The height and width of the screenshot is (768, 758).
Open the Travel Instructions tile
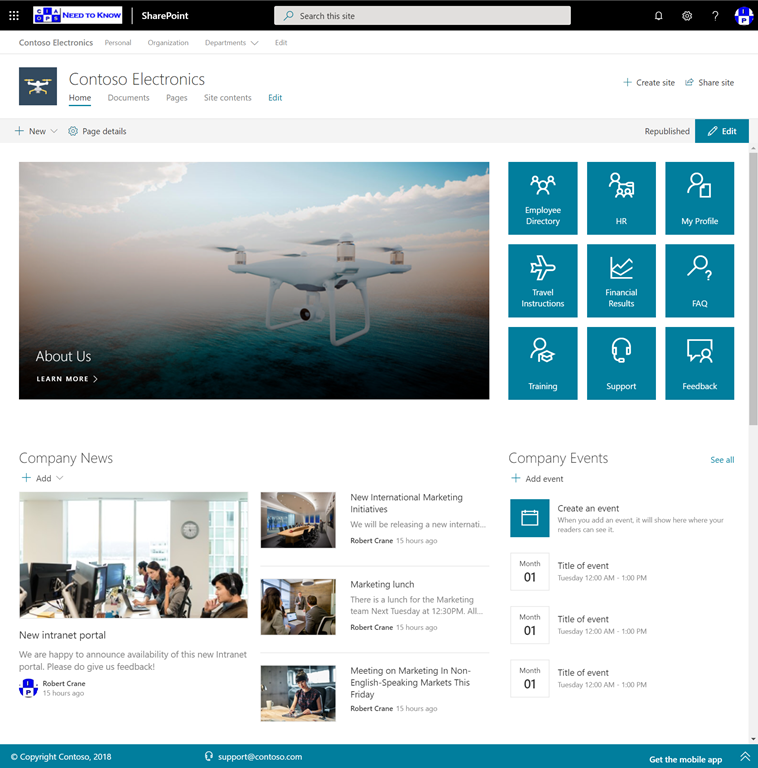(543, 281)
